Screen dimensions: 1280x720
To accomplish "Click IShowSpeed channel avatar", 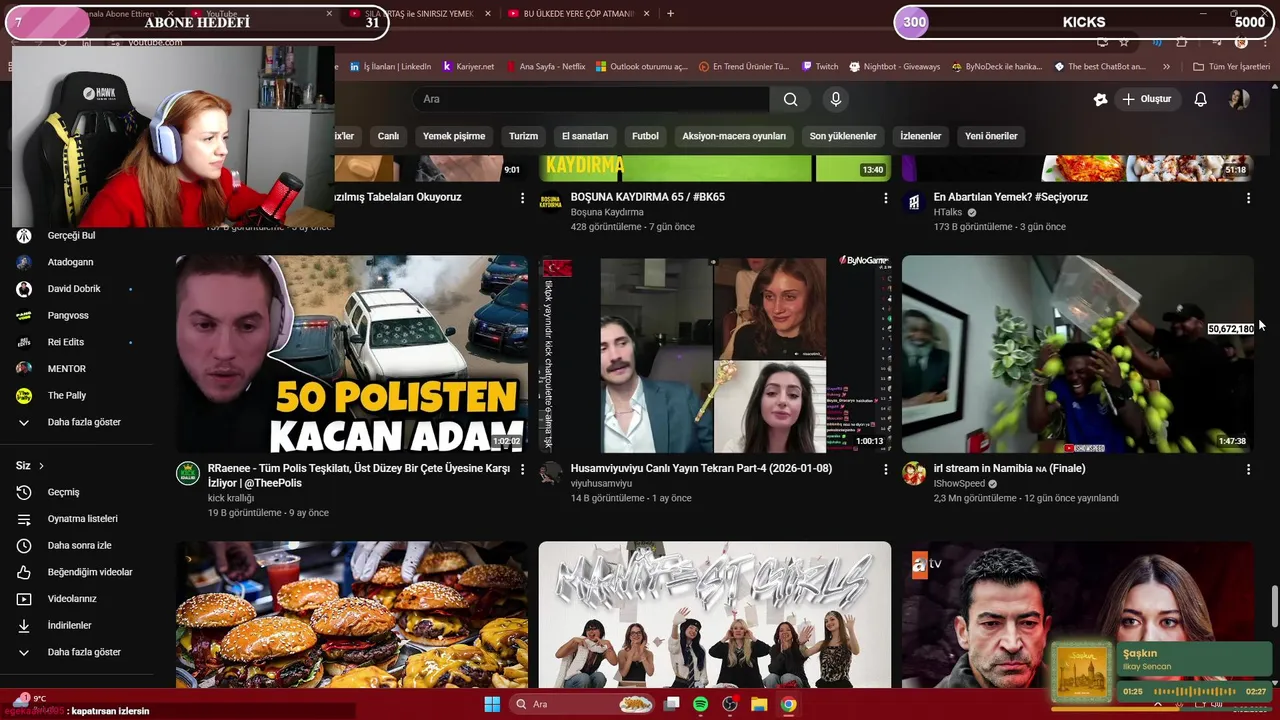I will [x=914, y=473].
